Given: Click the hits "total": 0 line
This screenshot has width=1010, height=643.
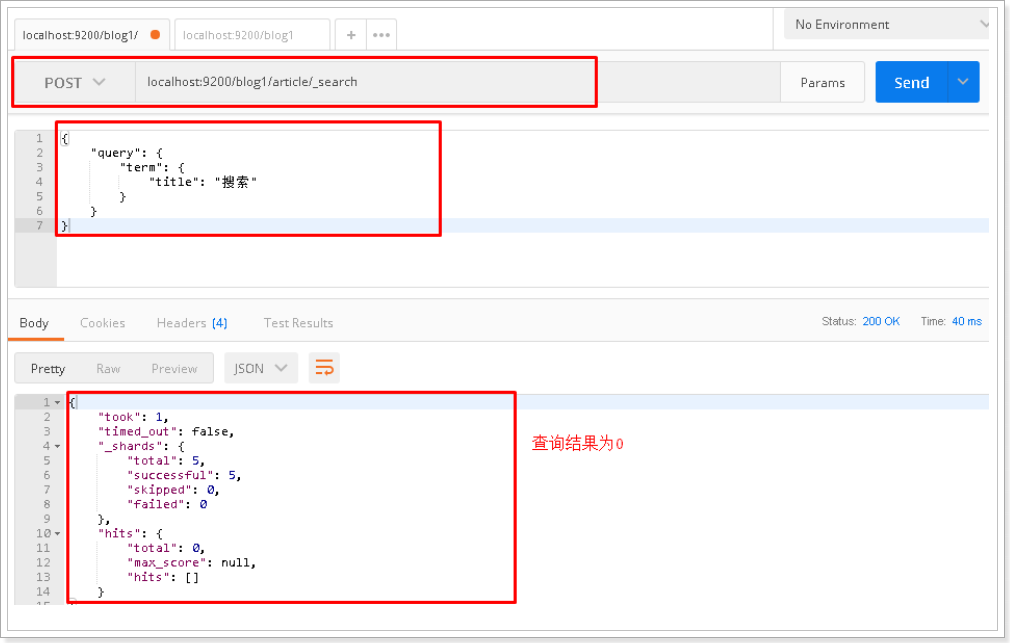Looking at the screenshot, I should pos(166,548).
